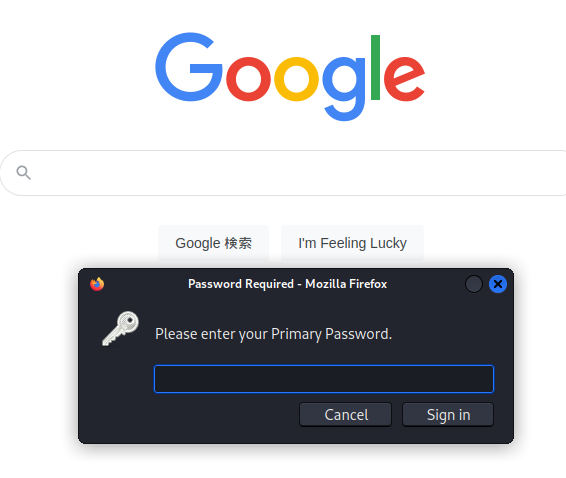This screenshot has width=566, height=478.
Task: Click the green letter l in the Google logo
Action: (375, 67)
